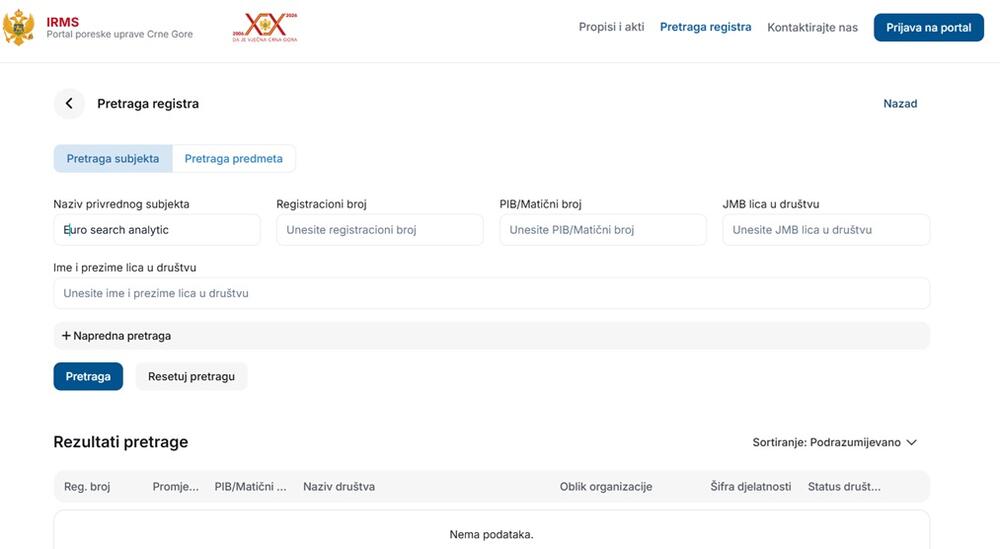This screenshot has height=549, width=1000.
Task: Click the Portal poreske uprave Crne Gore text
Action: pyautogui.click(x=119, y=34)
